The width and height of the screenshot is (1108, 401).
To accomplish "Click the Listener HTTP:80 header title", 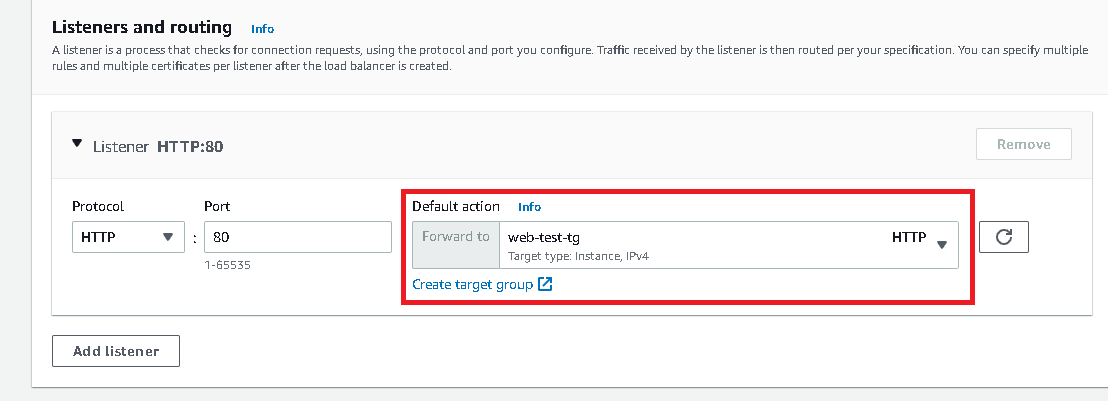I will (x=158, y=146).
